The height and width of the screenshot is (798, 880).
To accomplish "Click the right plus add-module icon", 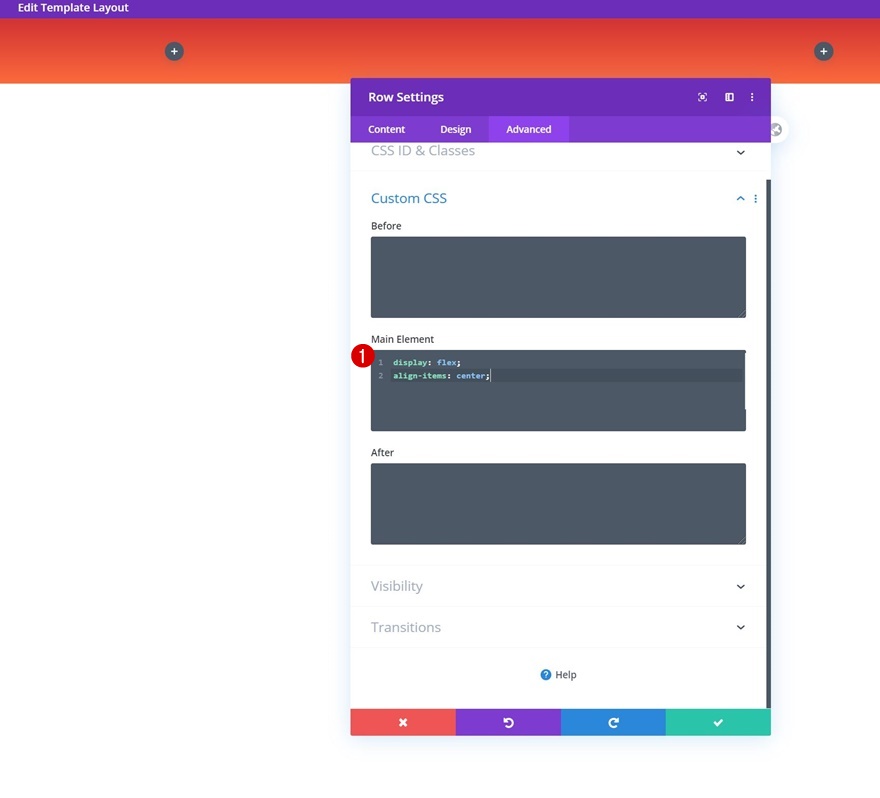I will (x=823, y=52).
